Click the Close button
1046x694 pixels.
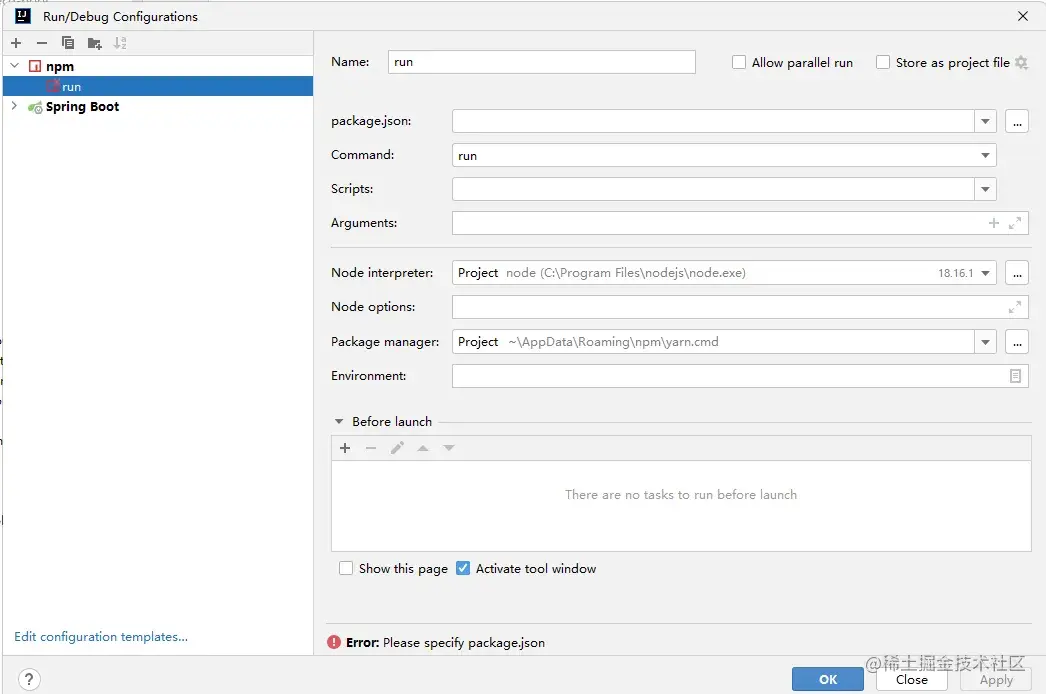coord(912,679)
